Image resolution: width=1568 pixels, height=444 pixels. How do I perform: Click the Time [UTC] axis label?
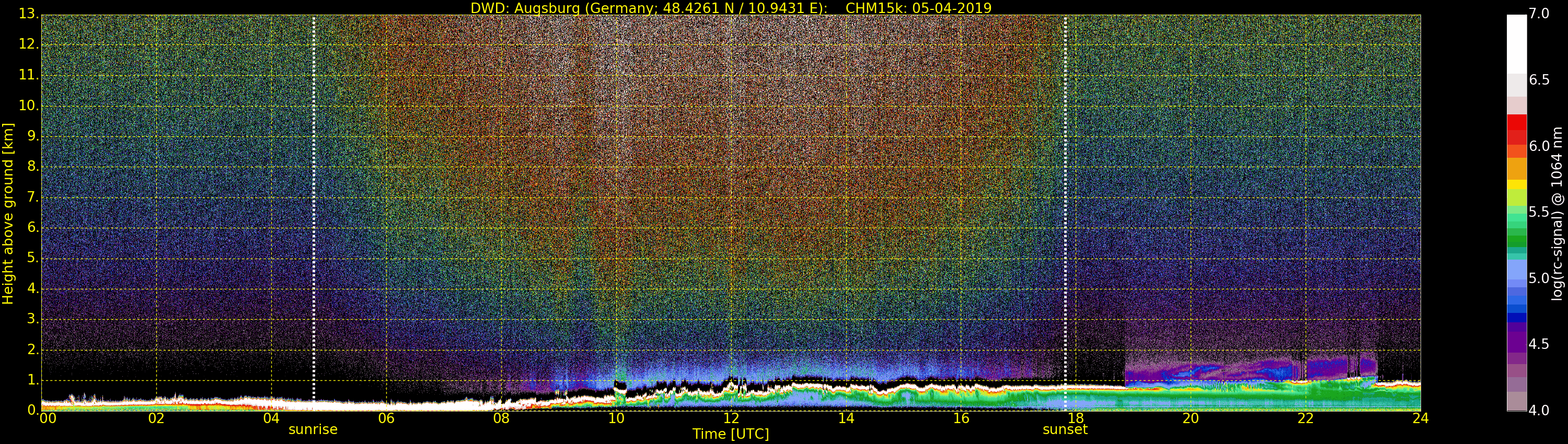tap(731, 434)
